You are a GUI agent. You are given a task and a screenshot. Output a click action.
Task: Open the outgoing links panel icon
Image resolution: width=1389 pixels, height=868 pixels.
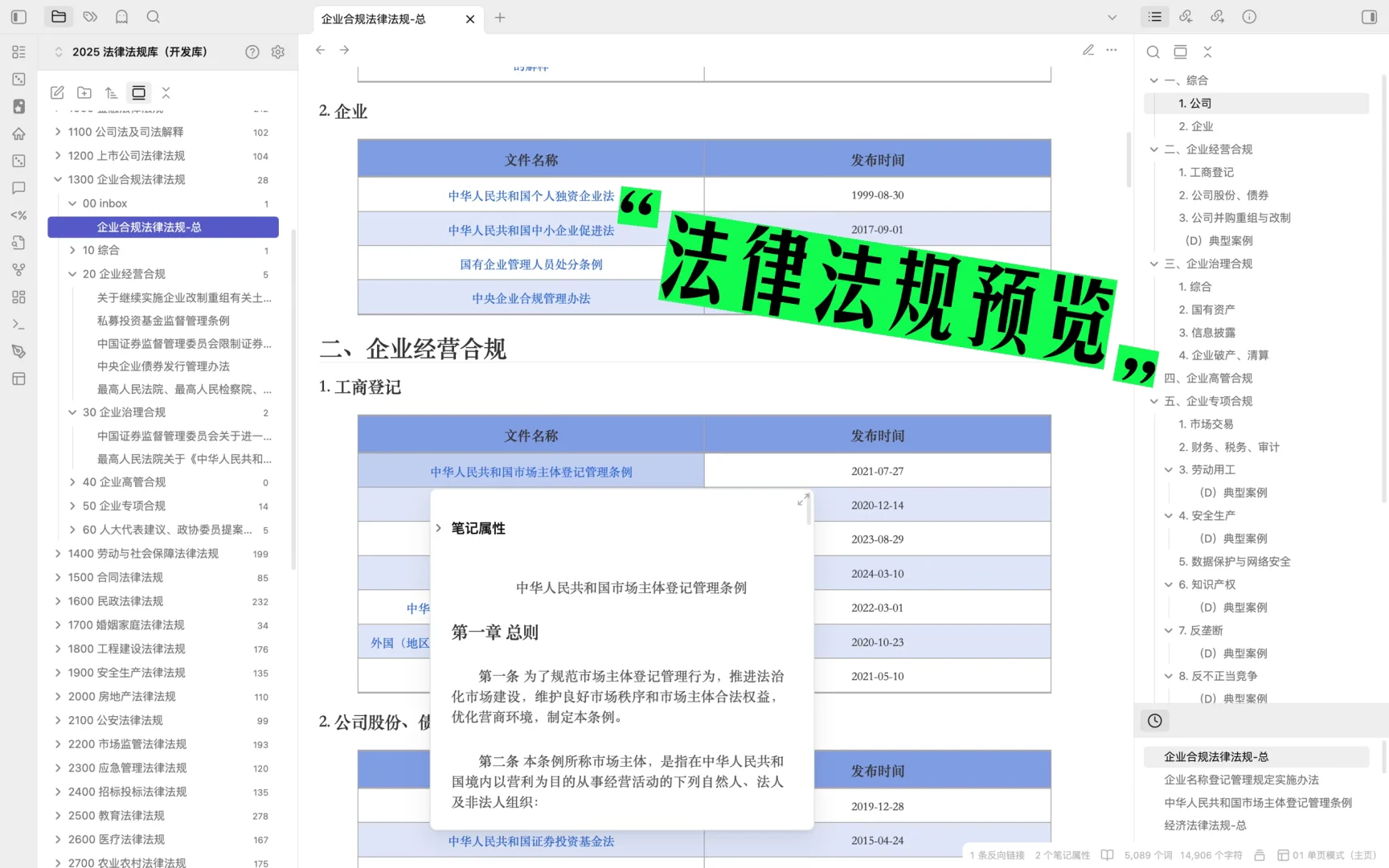[x=1217, y=18]
